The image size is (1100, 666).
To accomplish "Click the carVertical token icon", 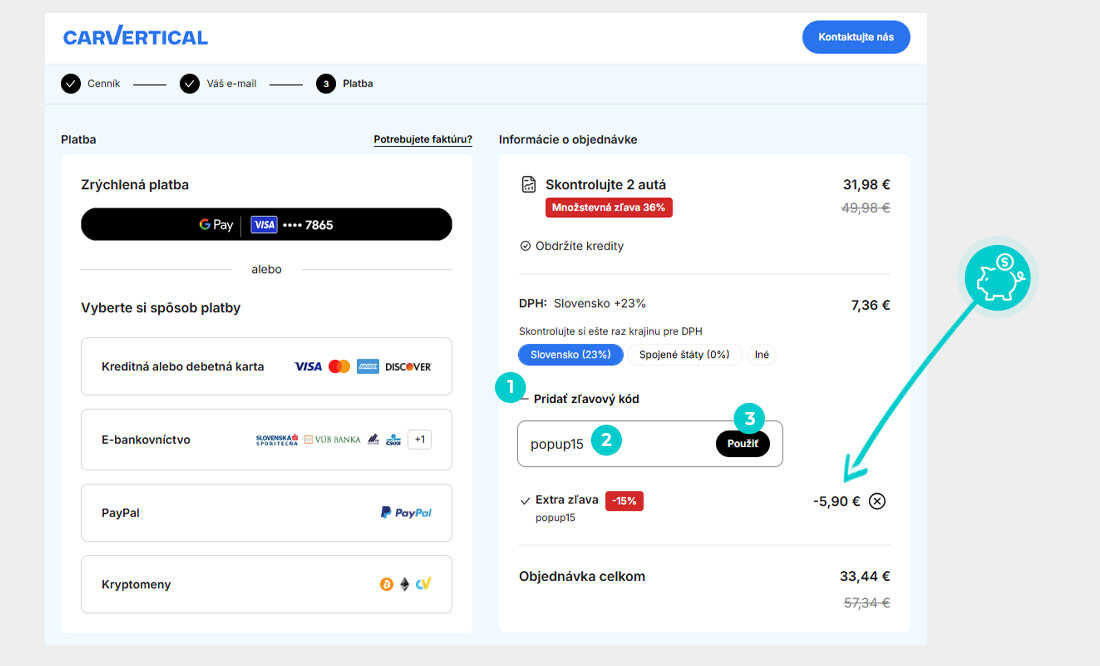I will pos(423,584).
